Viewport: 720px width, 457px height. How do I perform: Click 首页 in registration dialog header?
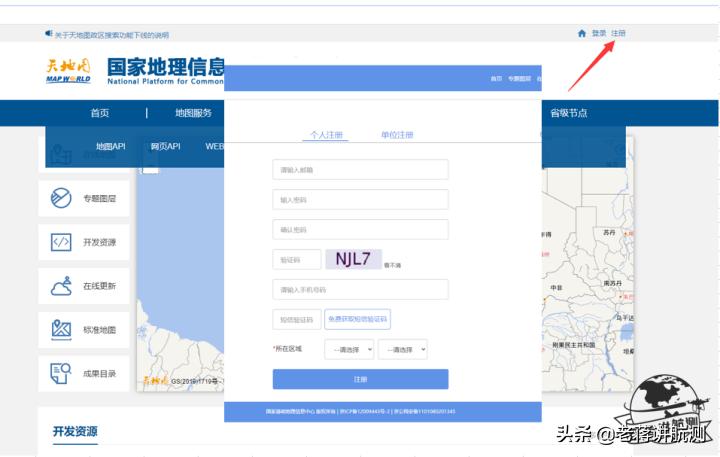pos(496,79)
